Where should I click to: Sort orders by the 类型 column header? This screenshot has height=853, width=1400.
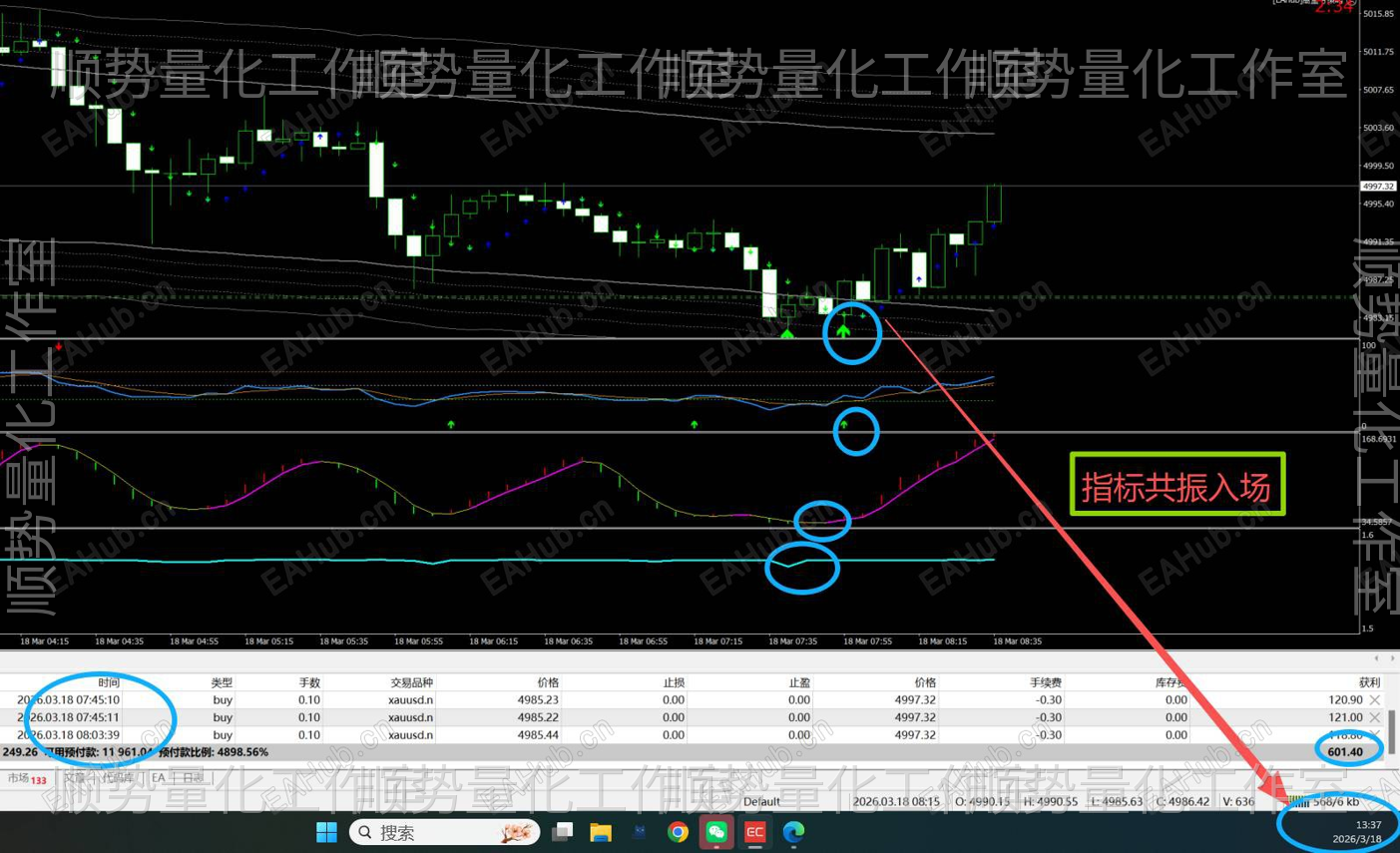tap(222, 682)
